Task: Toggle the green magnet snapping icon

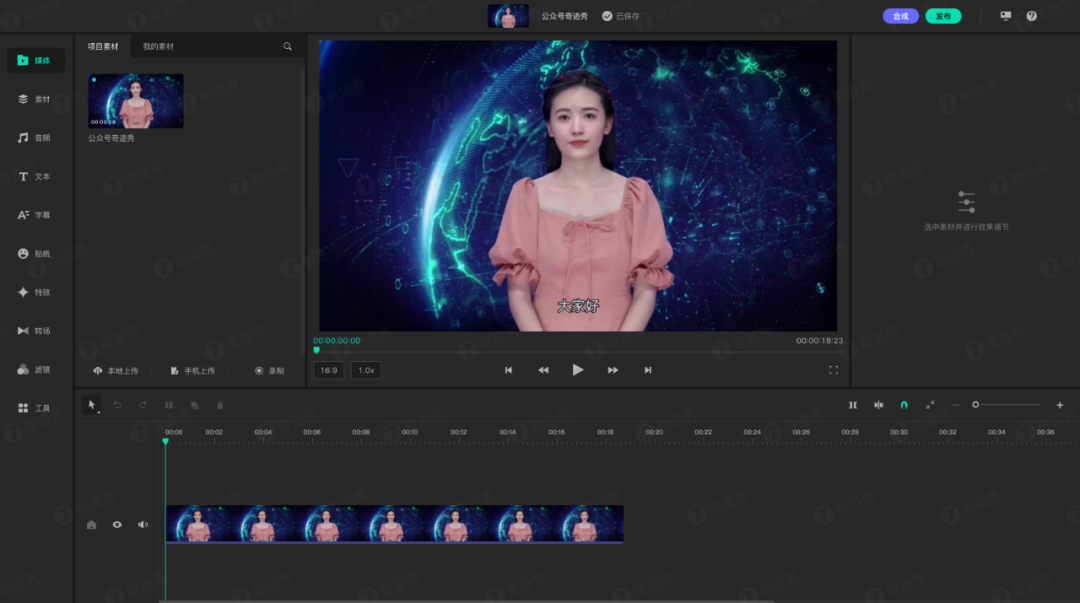Action: 904,405
